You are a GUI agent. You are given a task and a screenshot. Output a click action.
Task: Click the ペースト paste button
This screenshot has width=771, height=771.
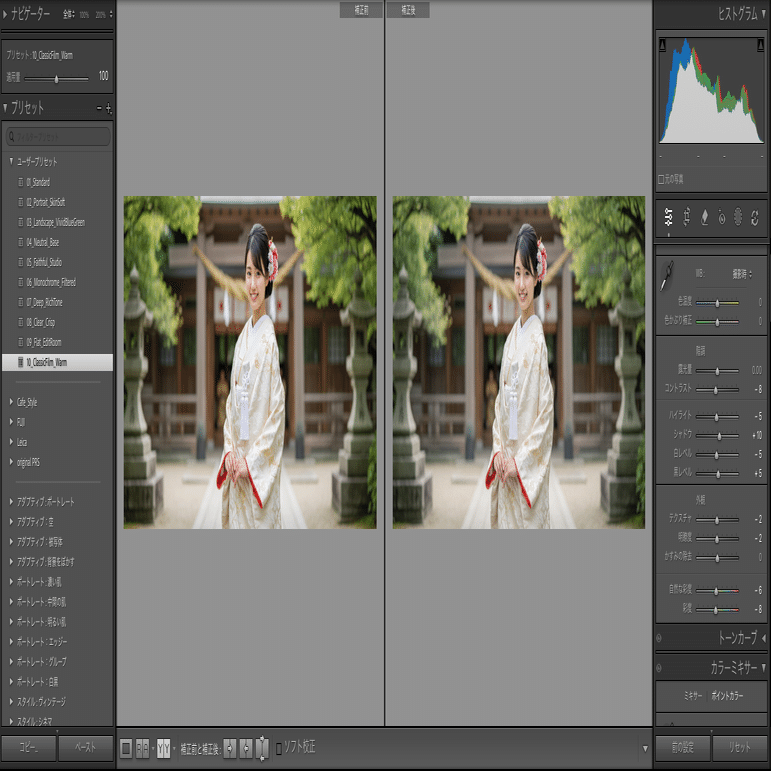tap(86, 748)
